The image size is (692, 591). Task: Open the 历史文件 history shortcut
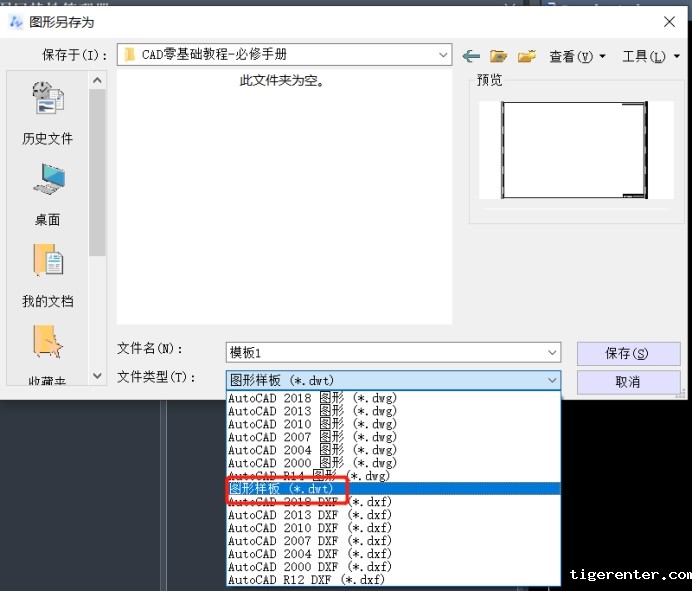point(47,114)
